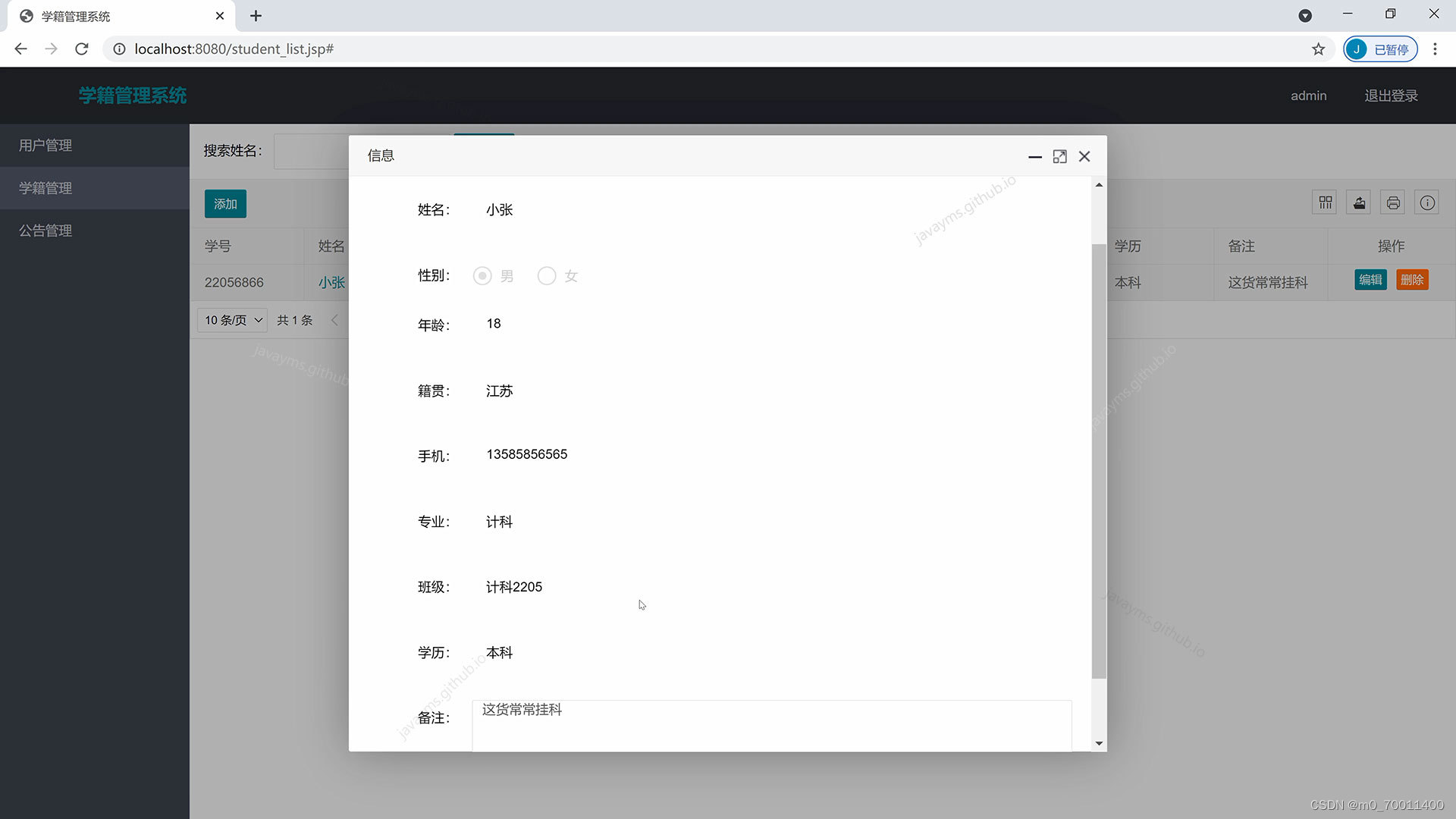Switch to 用户管理 in the sidebar

point(45,145)
